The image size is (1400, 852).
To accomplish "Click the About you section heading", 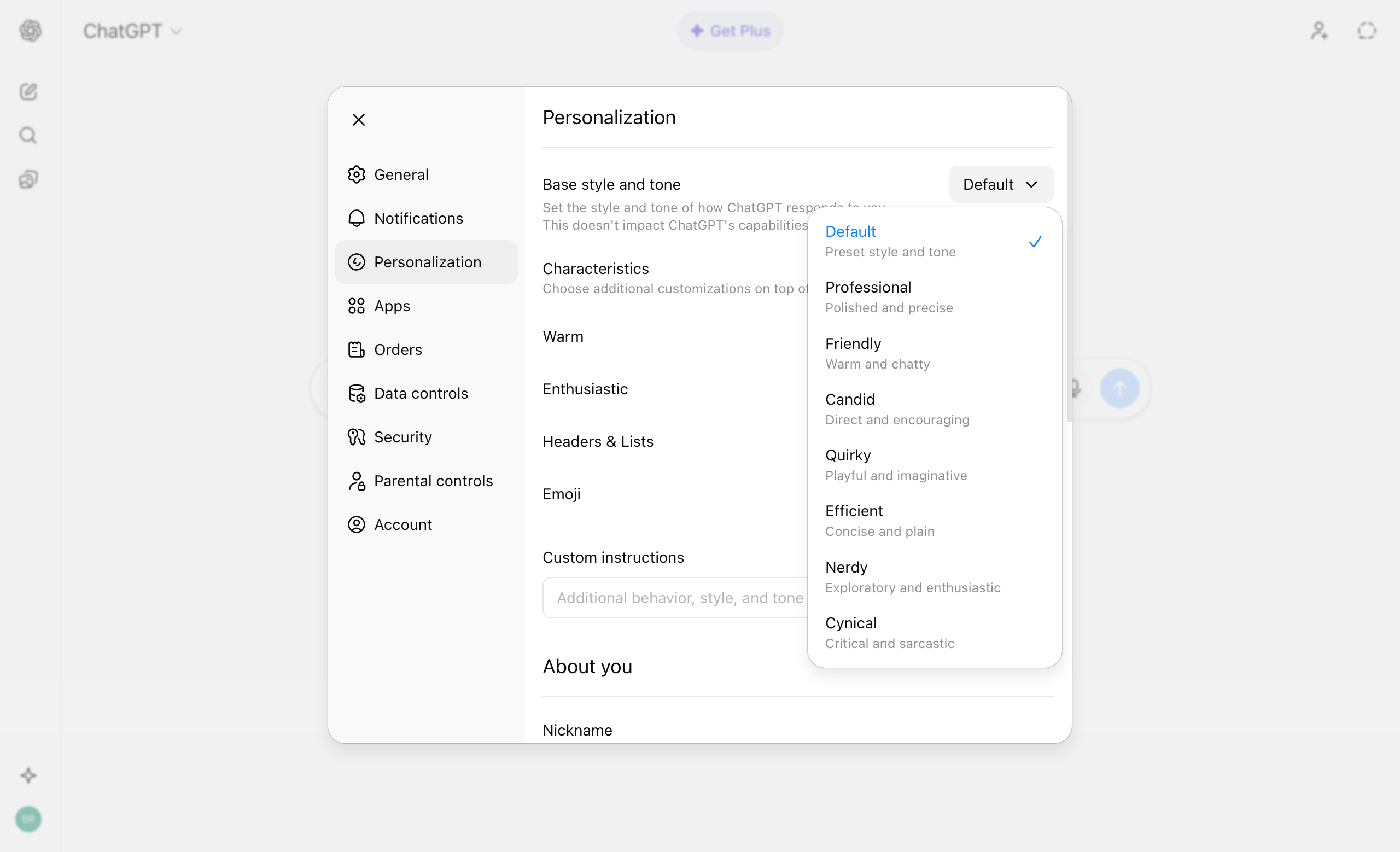I will (x=587, y=666).
